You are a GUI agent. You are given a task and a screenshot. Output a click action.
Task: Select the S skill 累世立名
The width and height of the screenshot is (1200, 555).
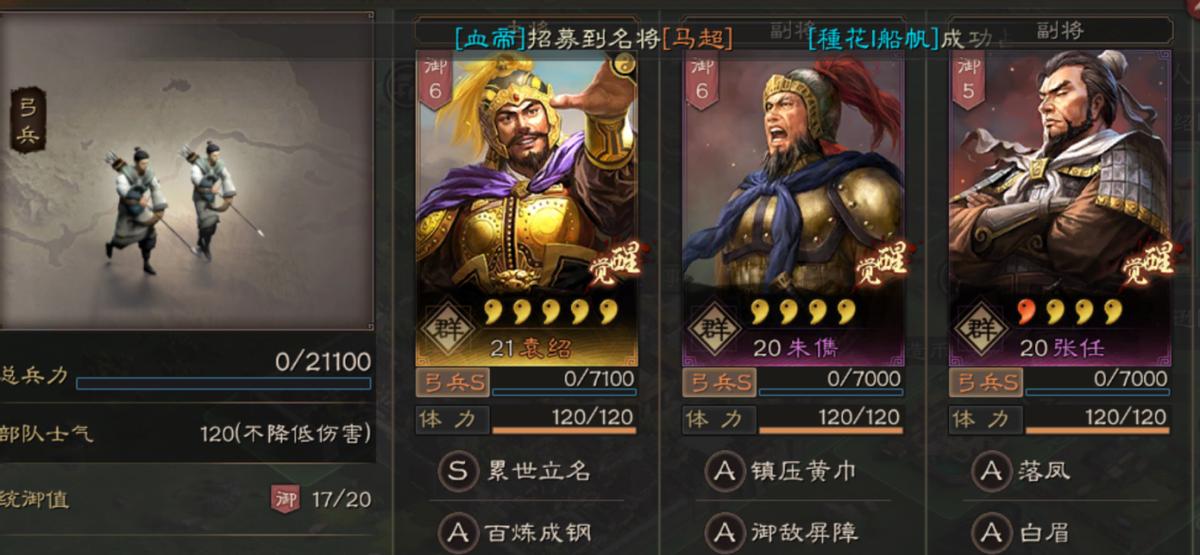pyautogui.click(x=527, y=471)
